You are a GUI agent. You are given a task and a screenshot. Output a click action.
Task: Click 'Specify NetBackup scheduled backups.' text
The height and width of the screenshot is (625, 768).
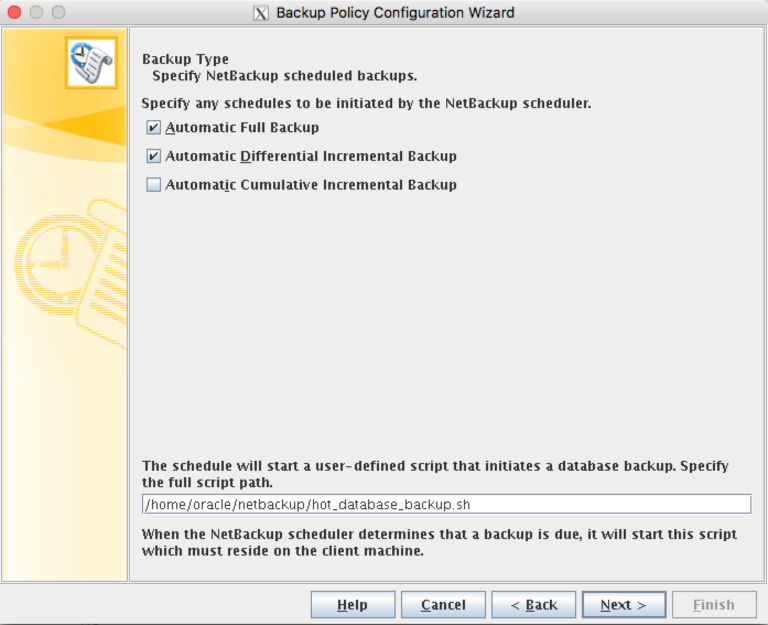pos(285,76)
